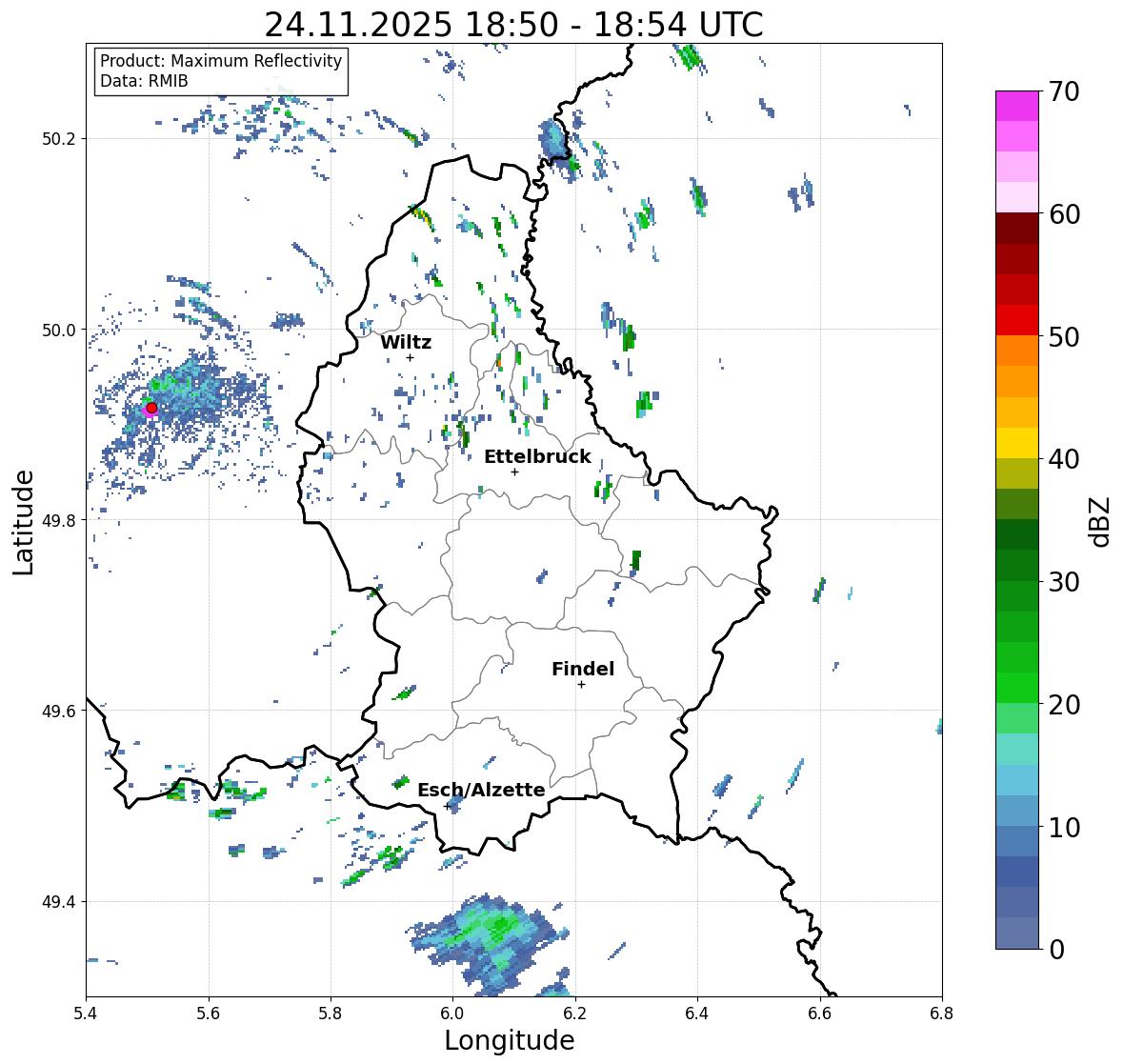Click the longitude tick label 6.4
Image resolution: width=1123 pixels, height=1064 pixels.
697,1014
